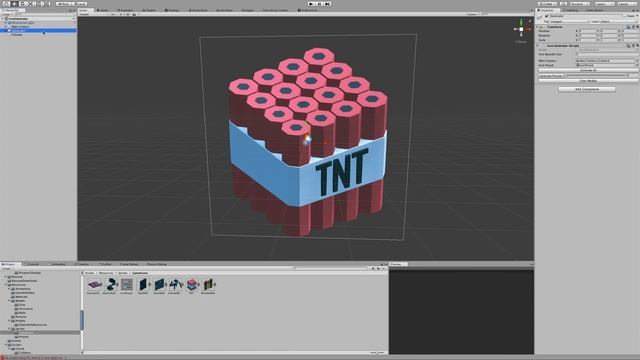This screenshot has width=640, height=360.
Task: Open the Transform component help icon
Action: pos(629,27)
